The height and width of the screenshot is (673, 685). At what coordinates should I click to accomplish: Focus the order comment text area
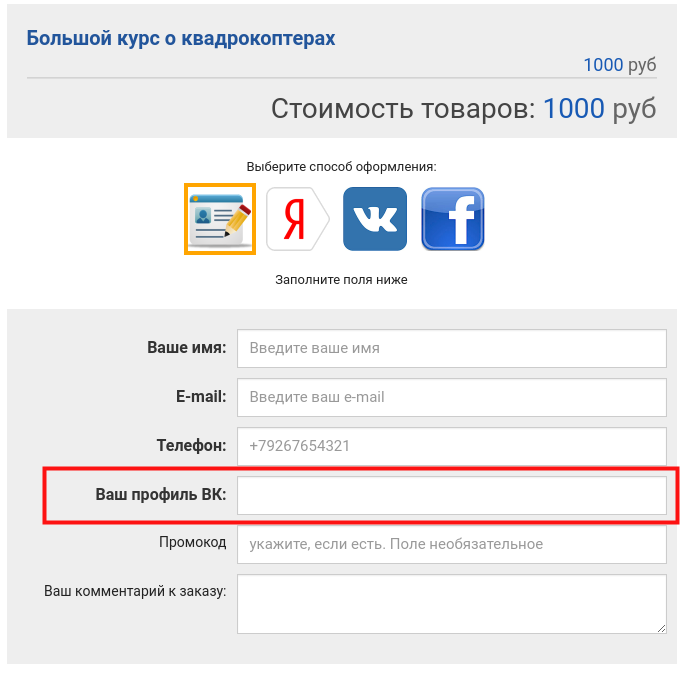pos(451,603)
